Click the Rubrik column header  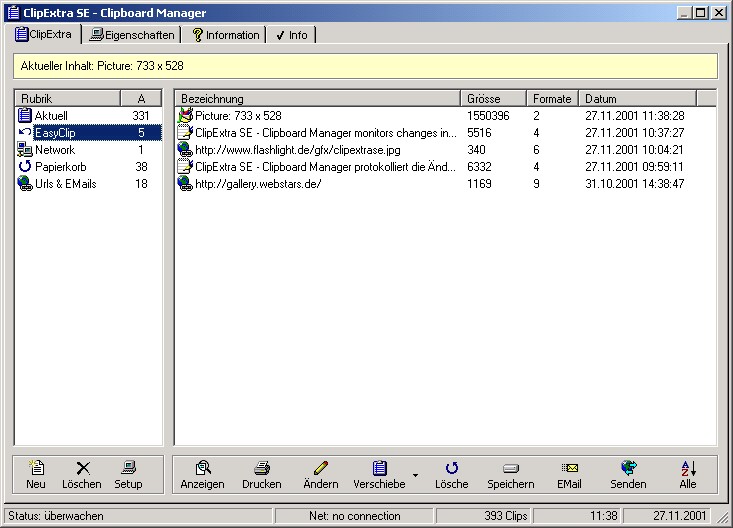click(x=68, y=99)
